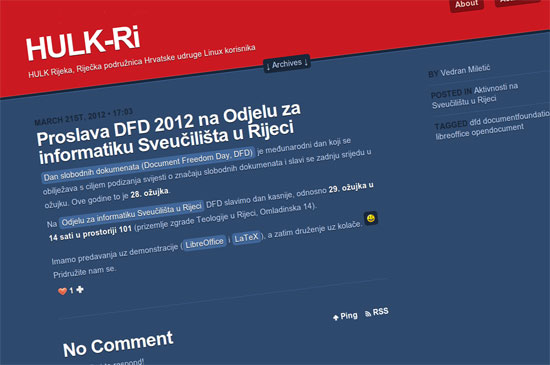Follow the Dan slobodnih dokumenata link
Viewport: 550px width, 365px height.
coord(148,164)
